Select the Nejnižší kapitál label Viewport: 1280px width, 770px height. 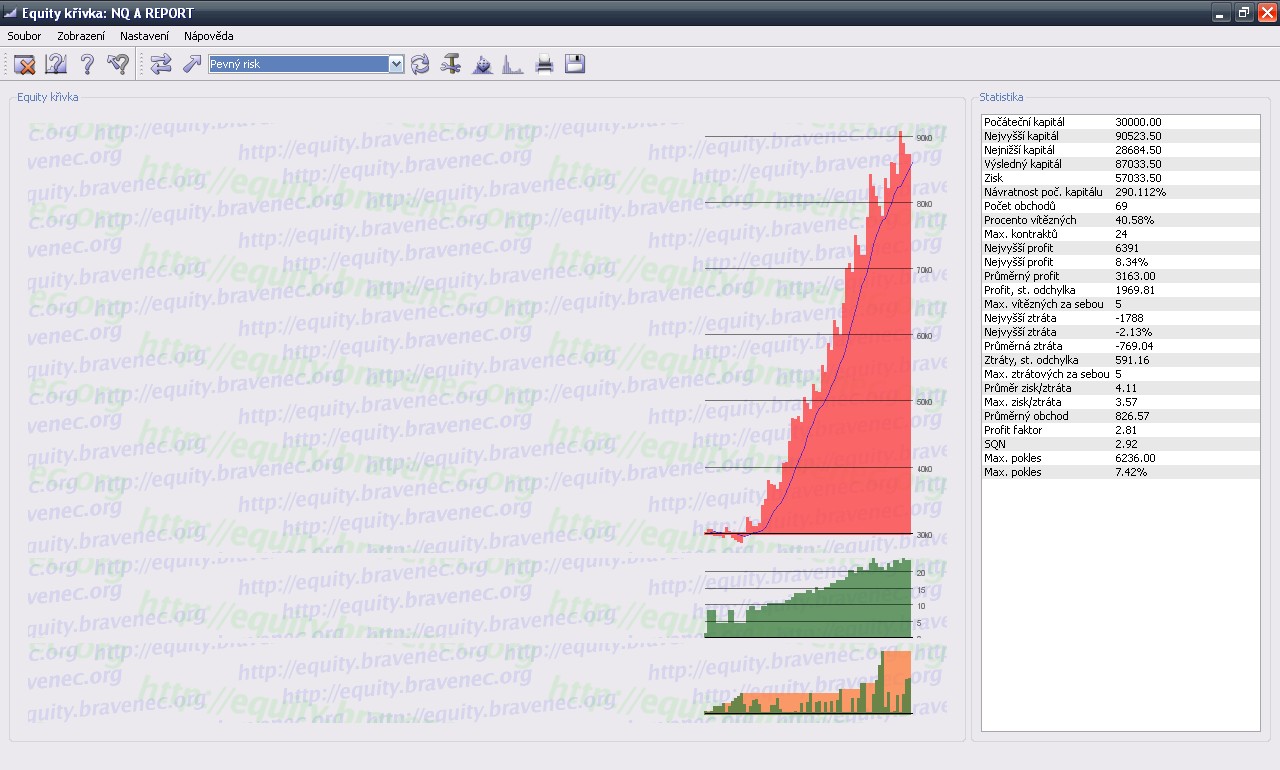[x=1020, y=150]
